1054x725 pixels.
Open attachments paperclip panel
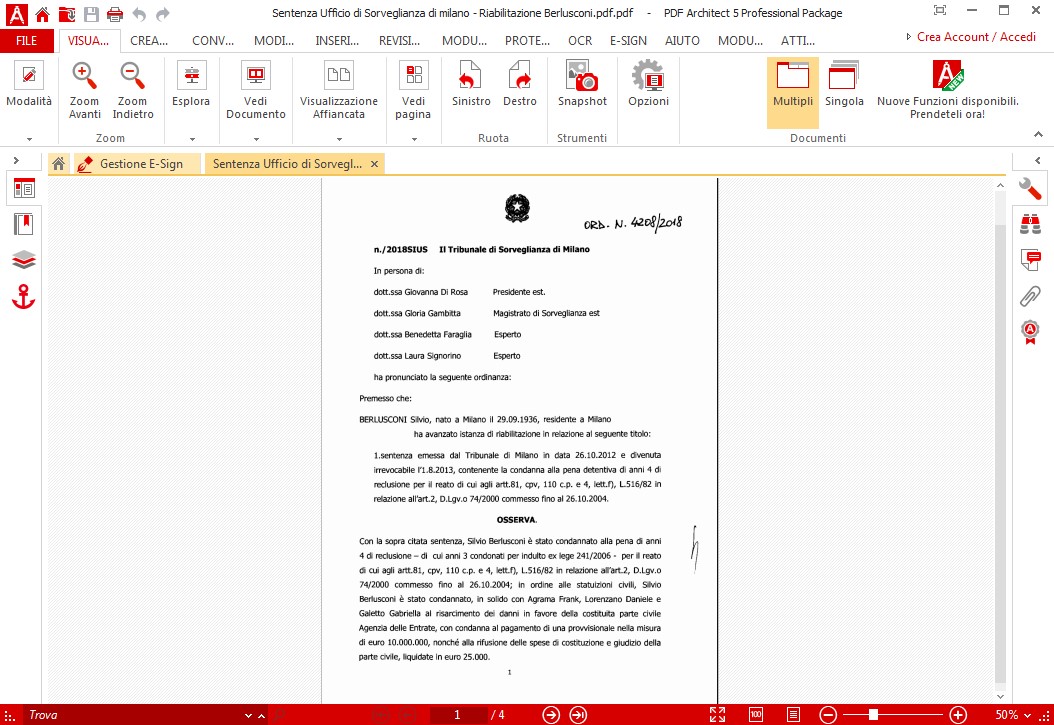coord(1030,296)
